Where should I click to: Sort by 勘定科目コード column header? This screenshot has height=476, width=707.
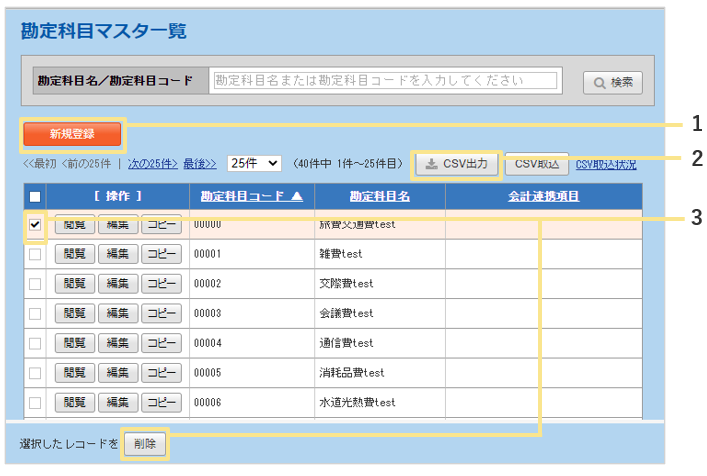(251, 196)
